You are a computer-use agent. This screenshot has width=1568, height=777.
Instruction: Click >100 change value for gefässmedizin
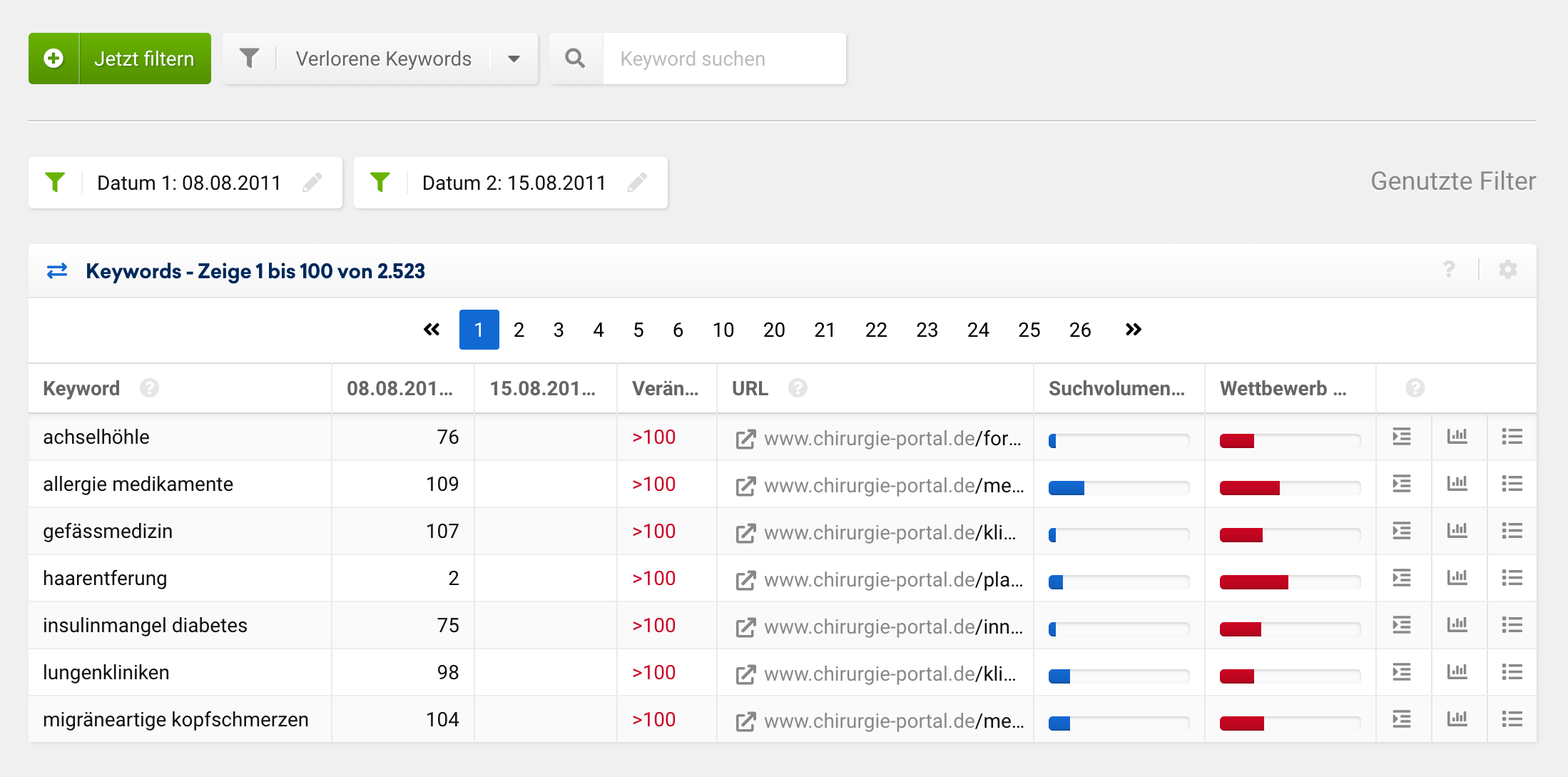point(653,531)
